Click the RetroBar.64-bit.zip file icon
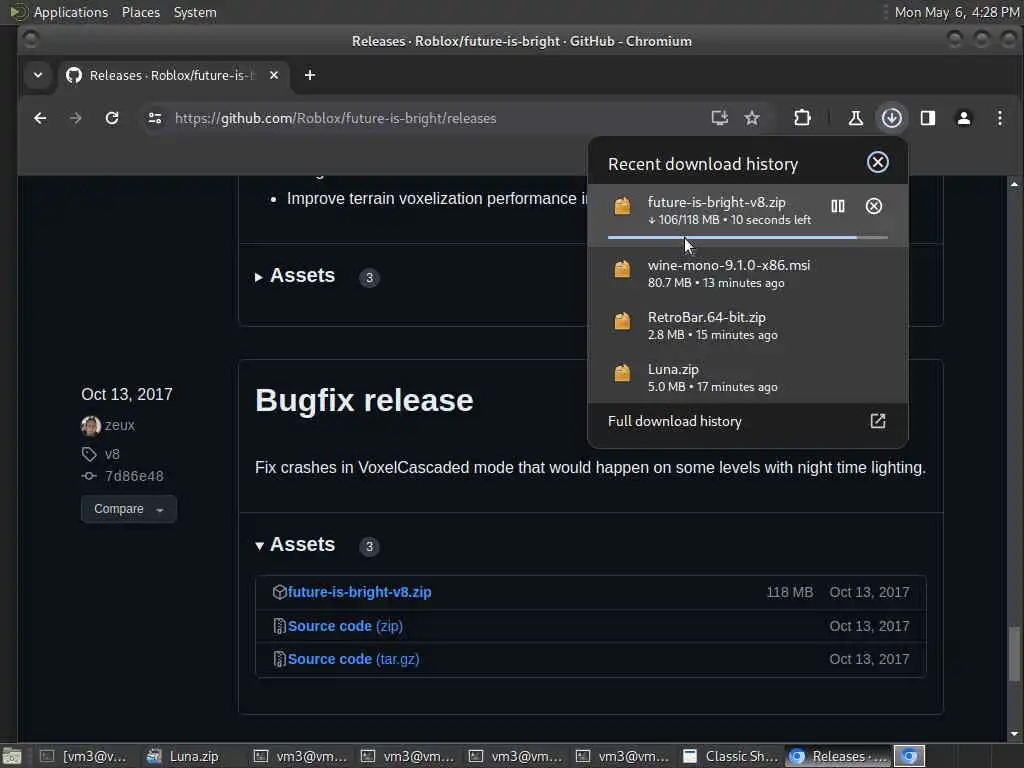 tap(622, 321)
